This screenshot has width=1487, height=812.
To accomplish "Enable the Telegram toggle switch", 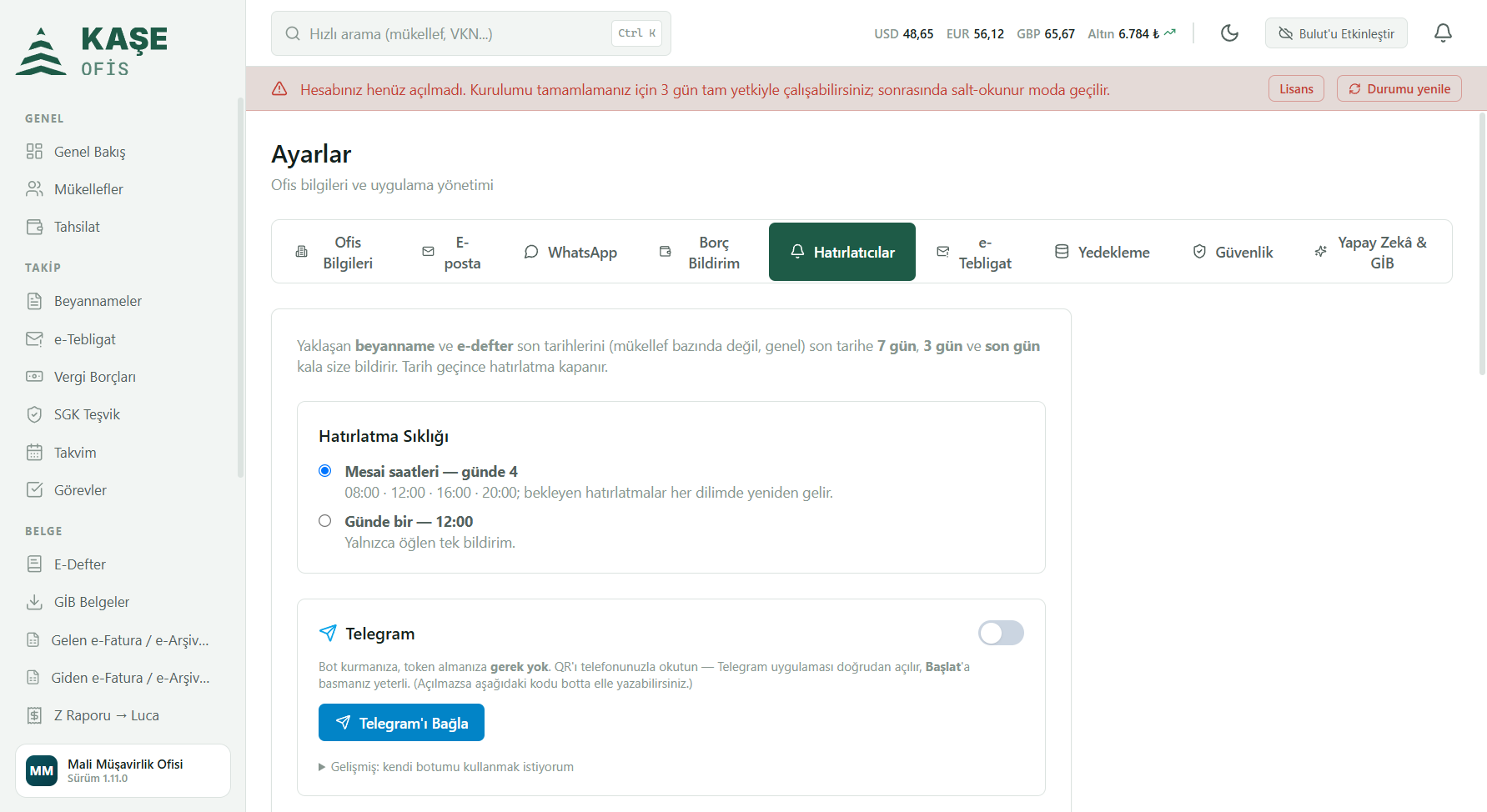I will [x=1001, y=633].
